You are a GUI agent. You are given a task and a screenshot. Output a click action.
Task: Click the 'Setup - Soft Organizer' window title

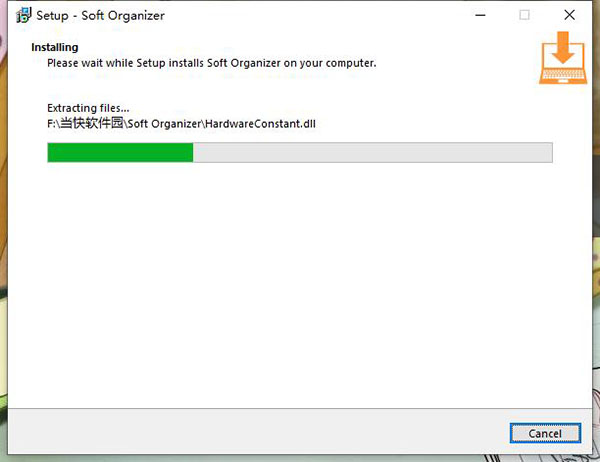pyautogui.click(x=100, y=16)
